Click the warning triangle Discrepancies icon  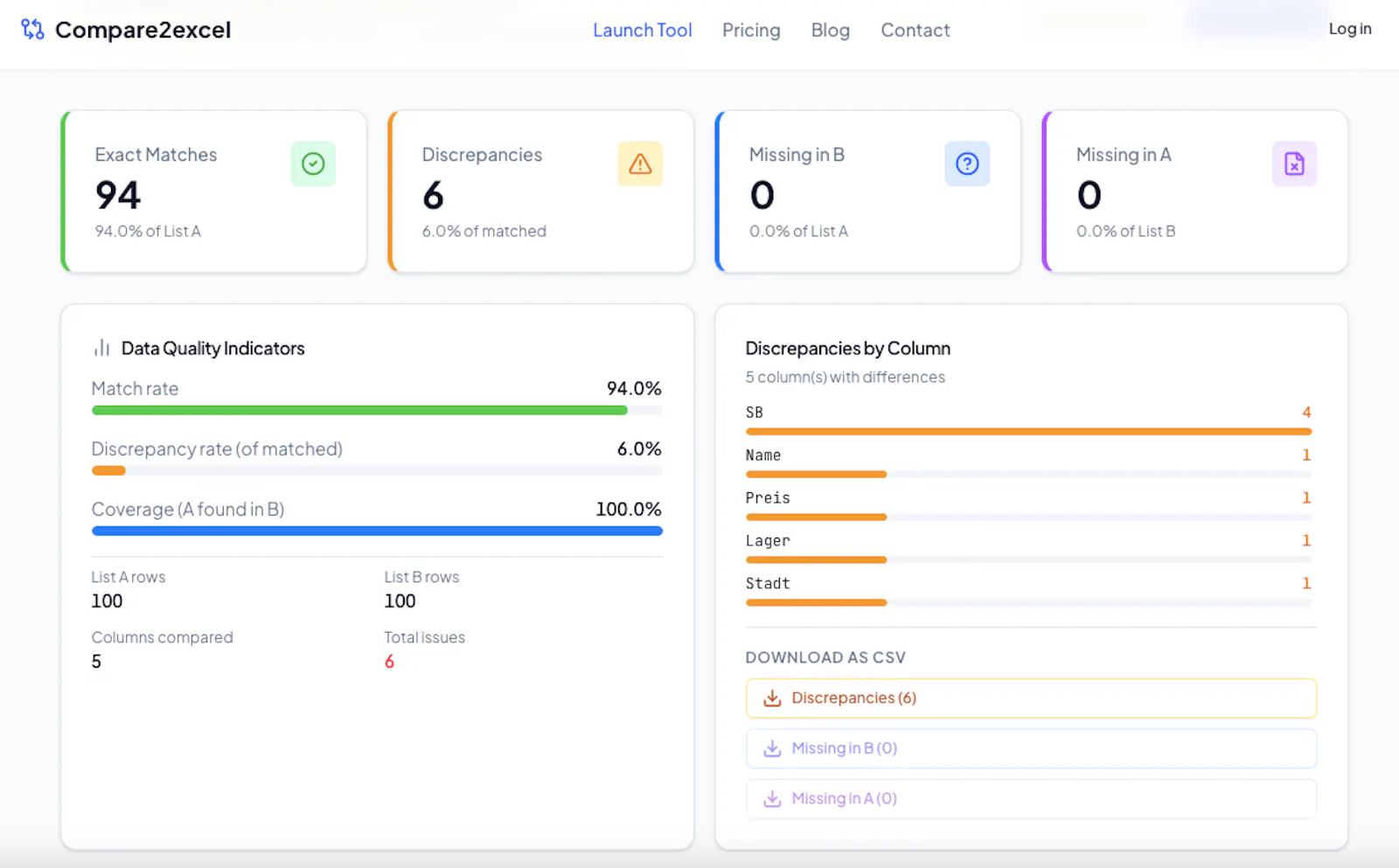640,163
